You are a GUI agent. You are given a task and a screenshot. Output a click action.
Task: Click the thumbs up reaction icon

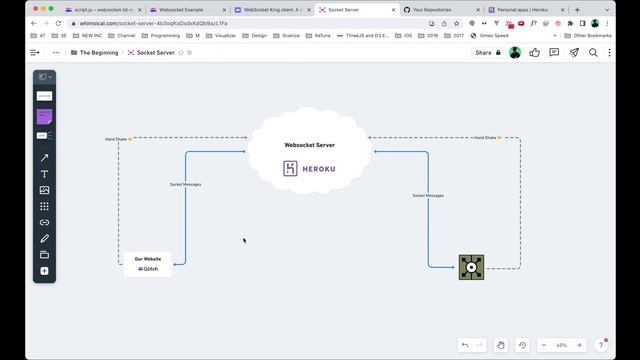pos(535,53)
